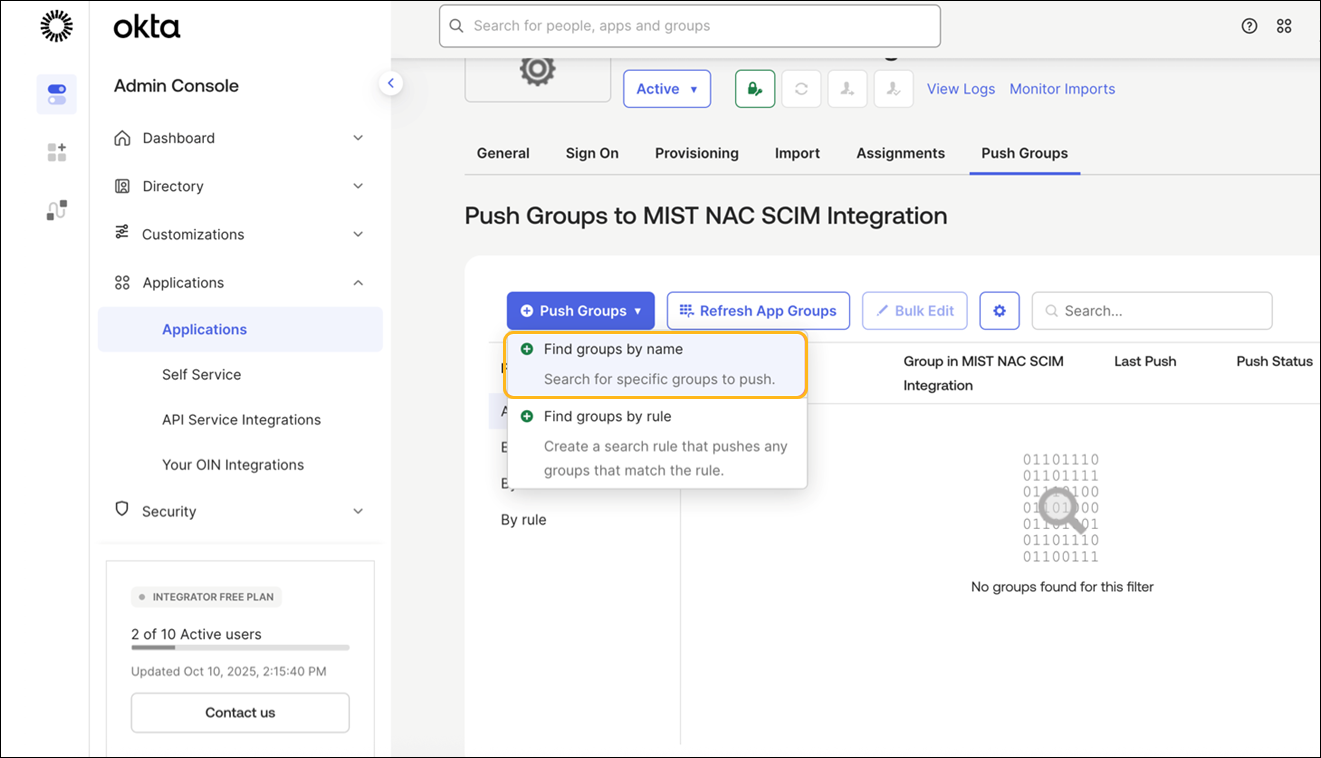Select the add-apps icon in left rail
Screen dimensions: 1321x758
tap(57, 152)
